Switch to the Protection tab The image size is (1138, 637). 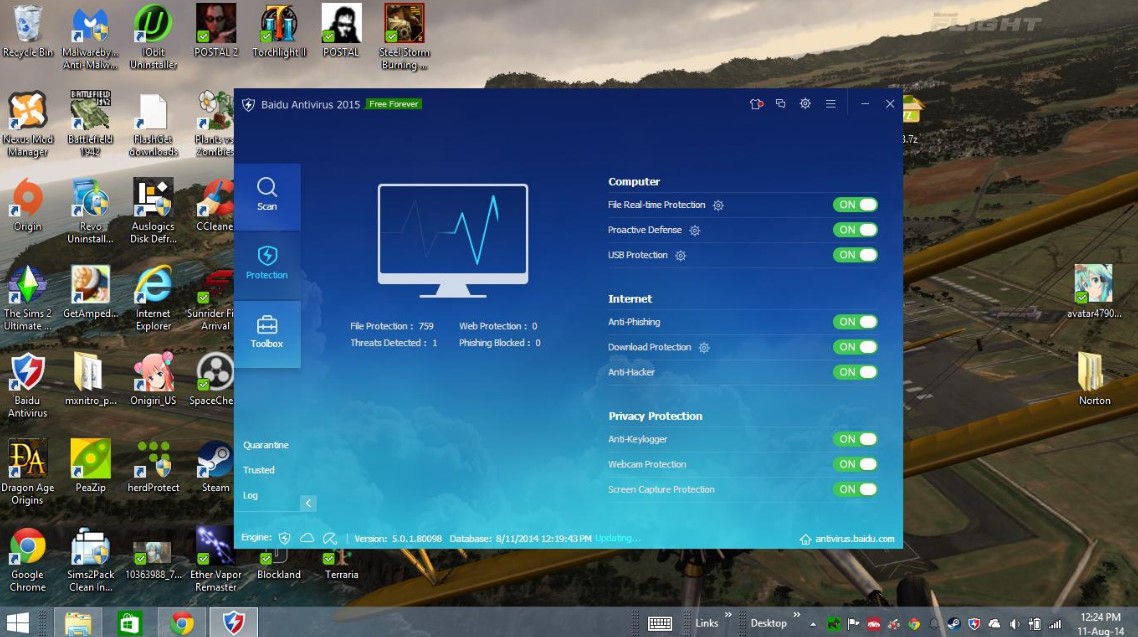coord(267,264)
